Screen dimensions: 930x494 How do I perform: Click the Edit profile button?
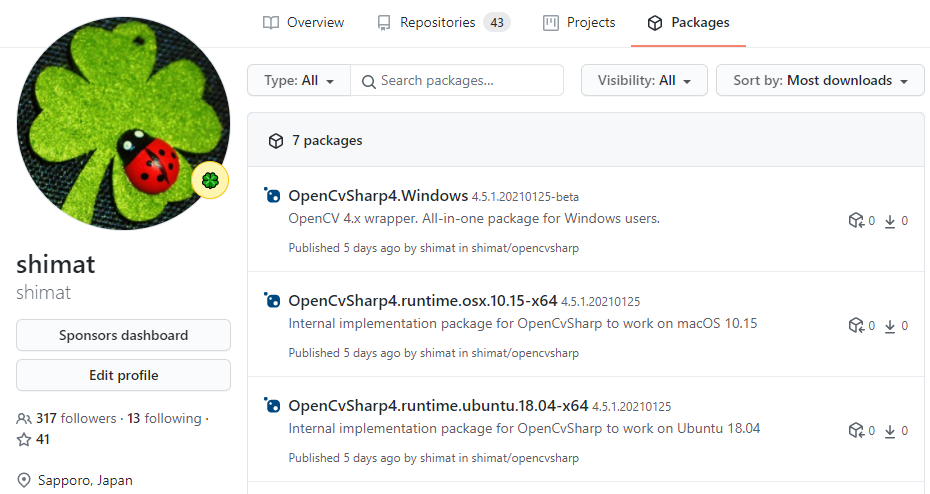pyautogui.click(x=123, y=375)
